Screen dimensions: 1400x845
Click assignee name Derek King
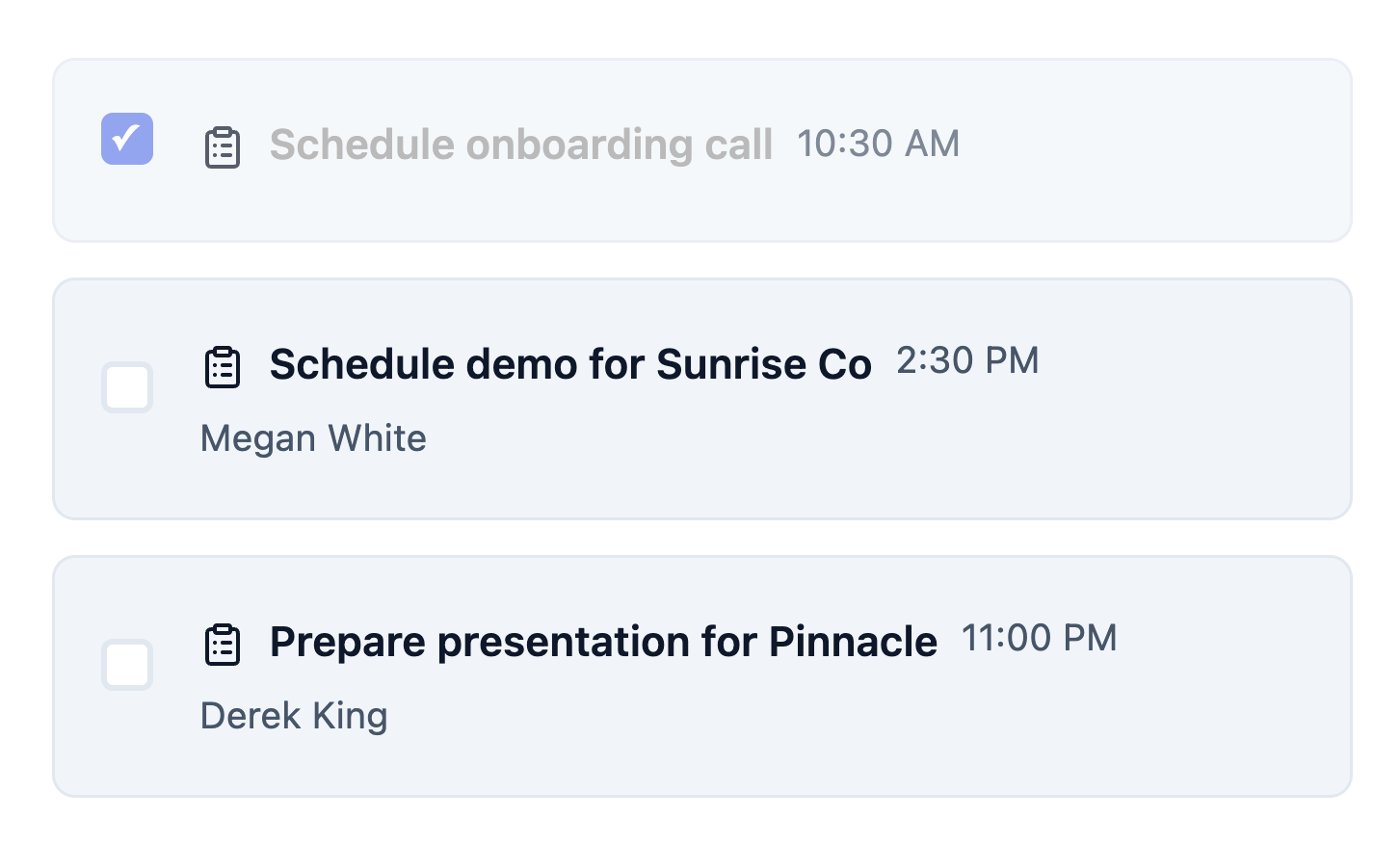[x=294, y=716]
